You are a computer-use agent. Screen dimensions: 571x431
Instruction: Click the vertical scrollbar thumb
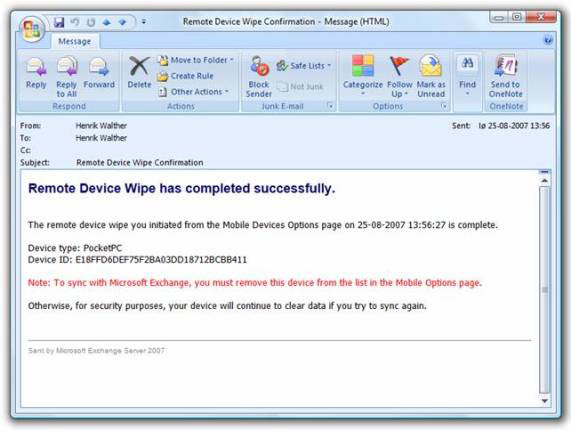click(544, 290)
